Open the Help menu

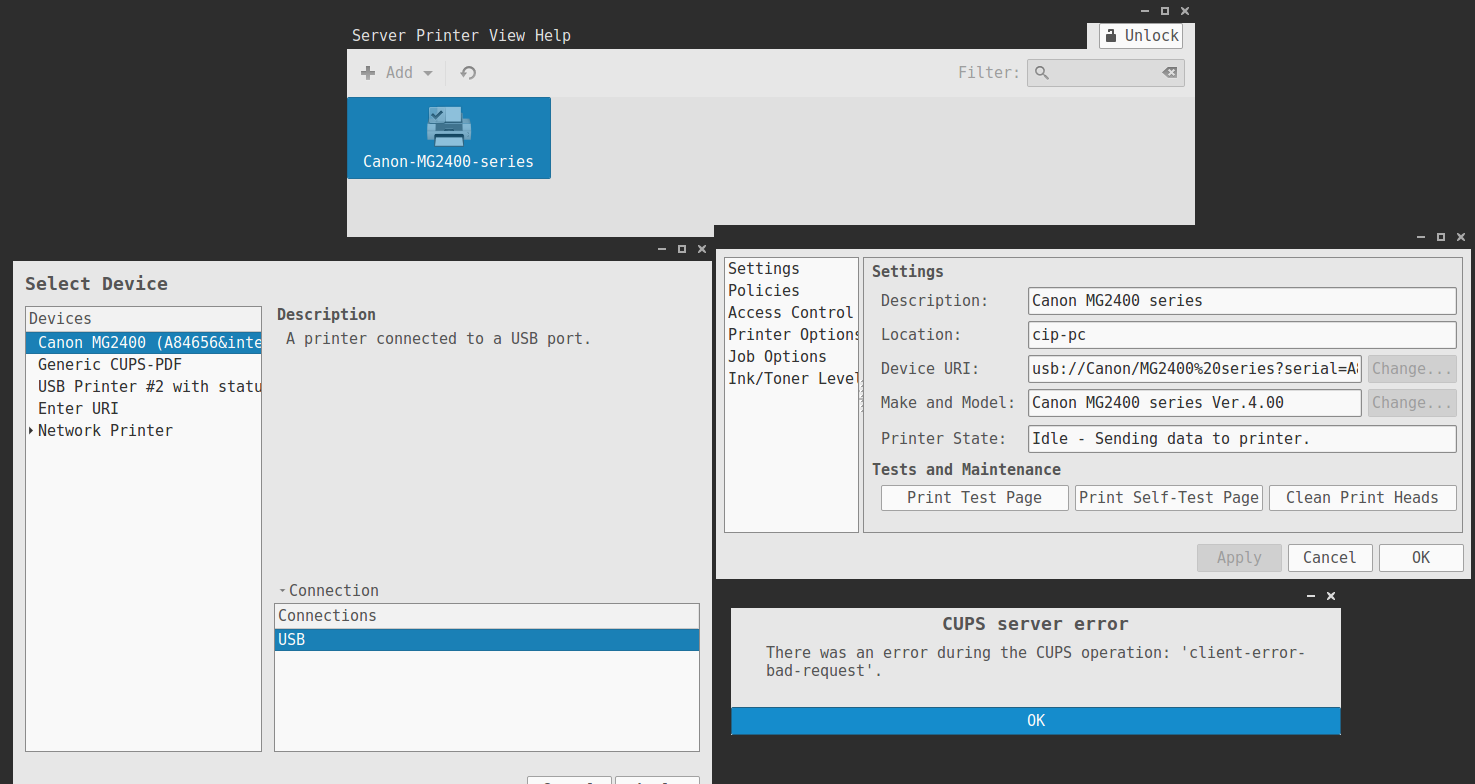point(552,35)
